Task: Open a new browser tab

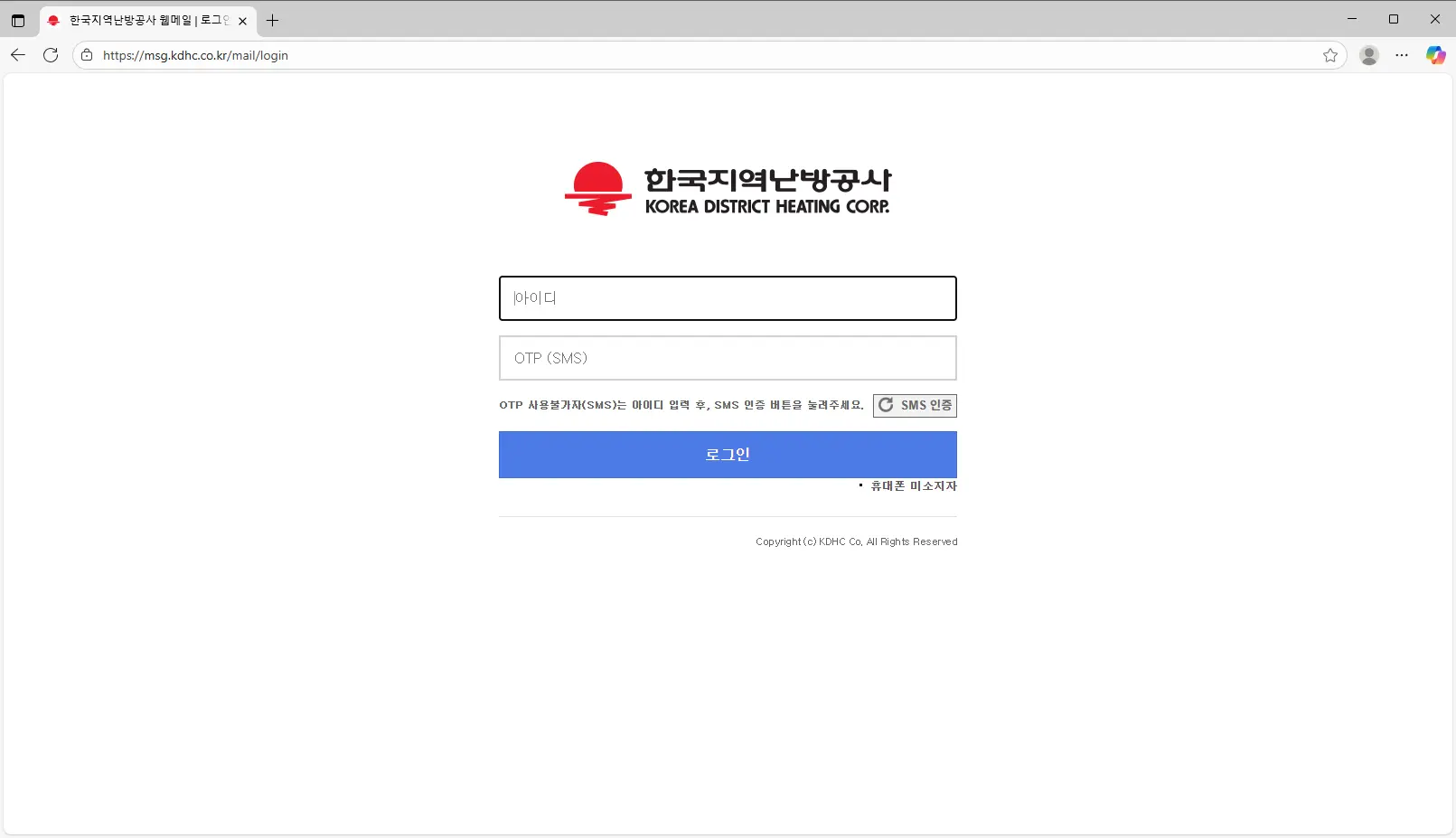Action: click(x=272, y=20)
